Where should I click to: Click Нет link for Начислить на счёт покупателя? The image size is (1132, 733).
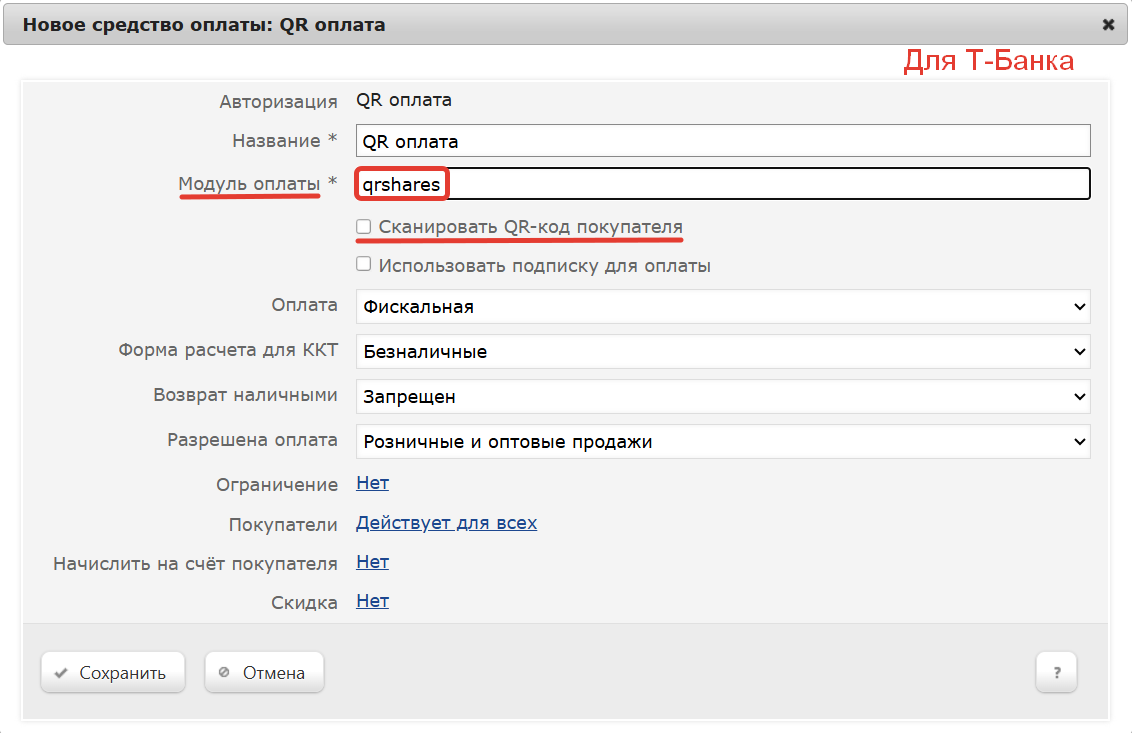point(372,562)
